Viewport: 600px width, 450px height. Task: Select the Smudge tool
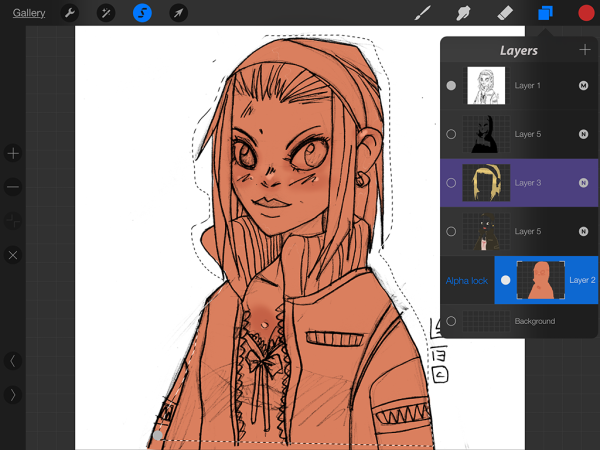[464, 13]
